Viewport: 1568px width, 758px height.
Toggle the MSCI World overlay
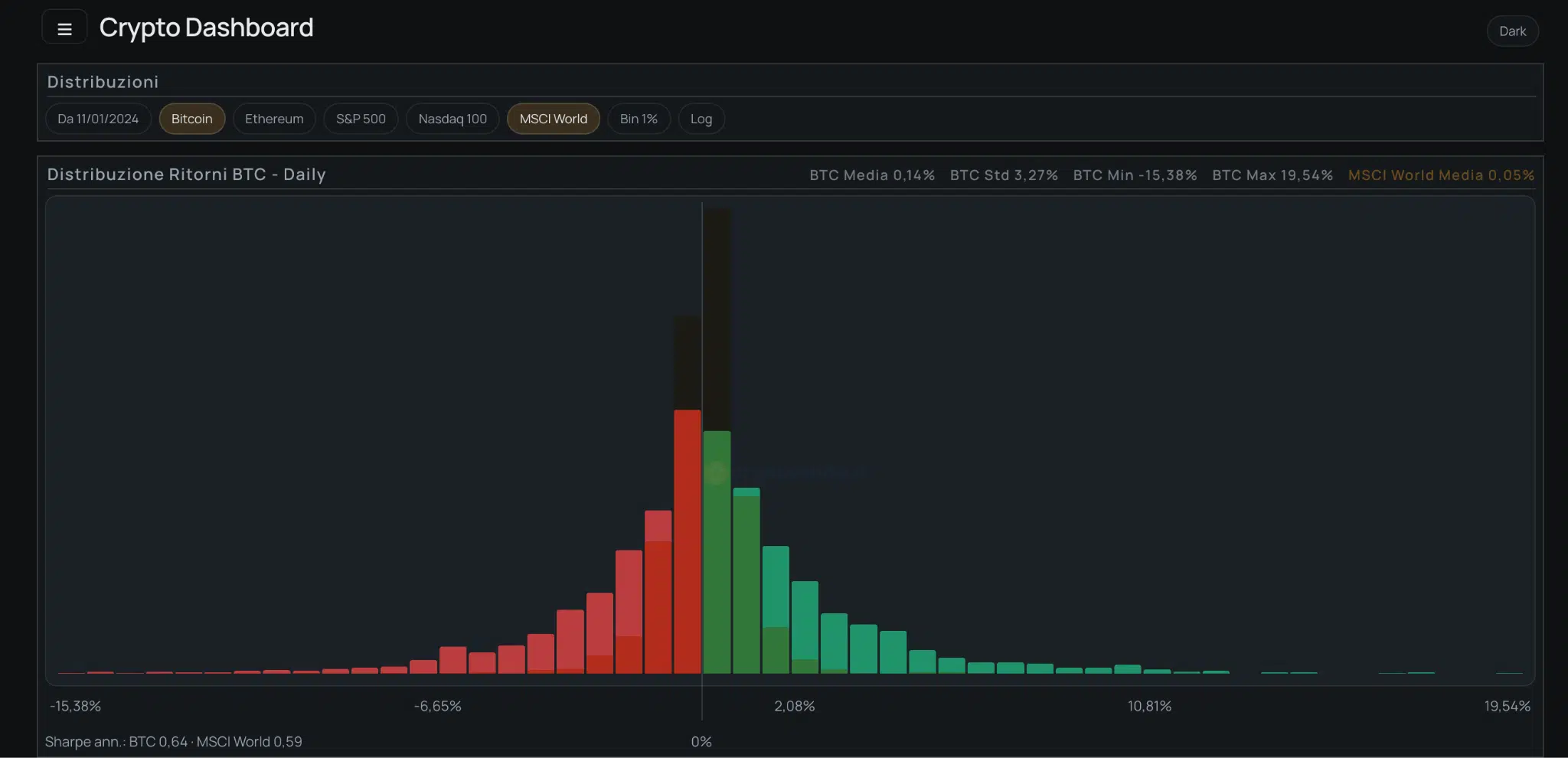553,119
